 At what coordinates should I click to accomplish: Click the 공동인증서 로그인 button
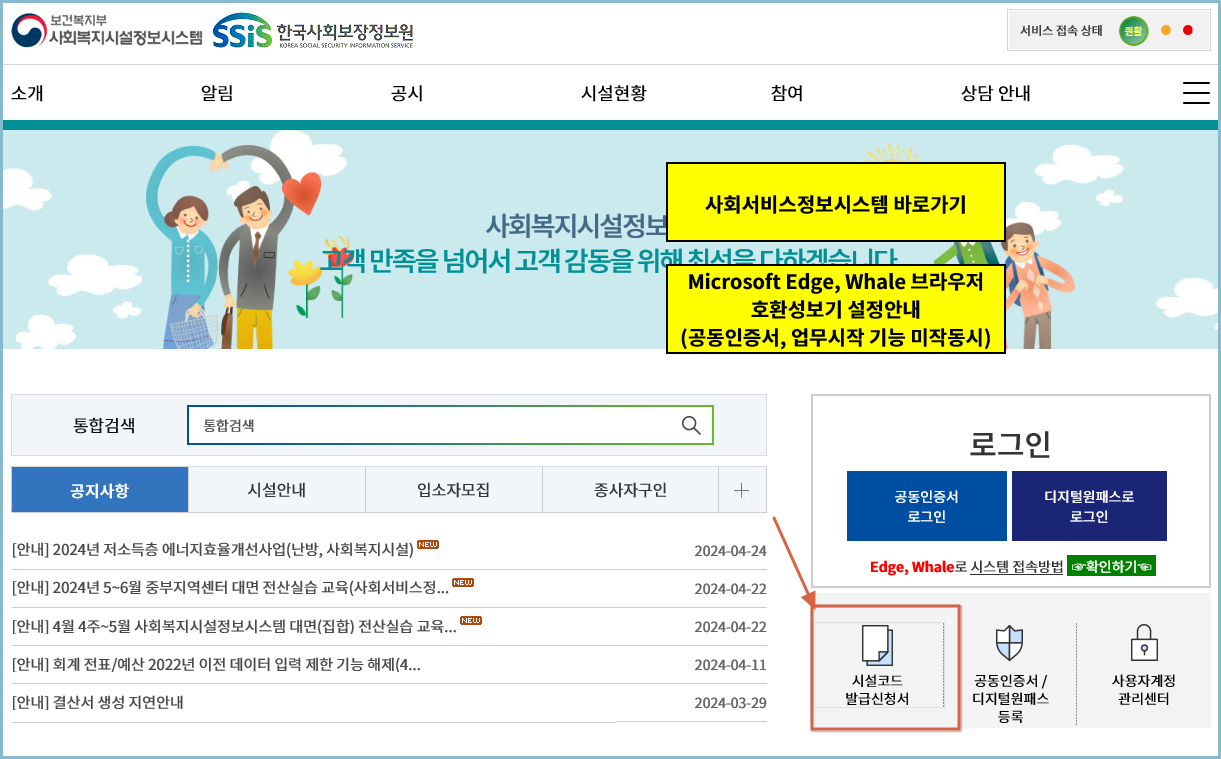[928, 506]
